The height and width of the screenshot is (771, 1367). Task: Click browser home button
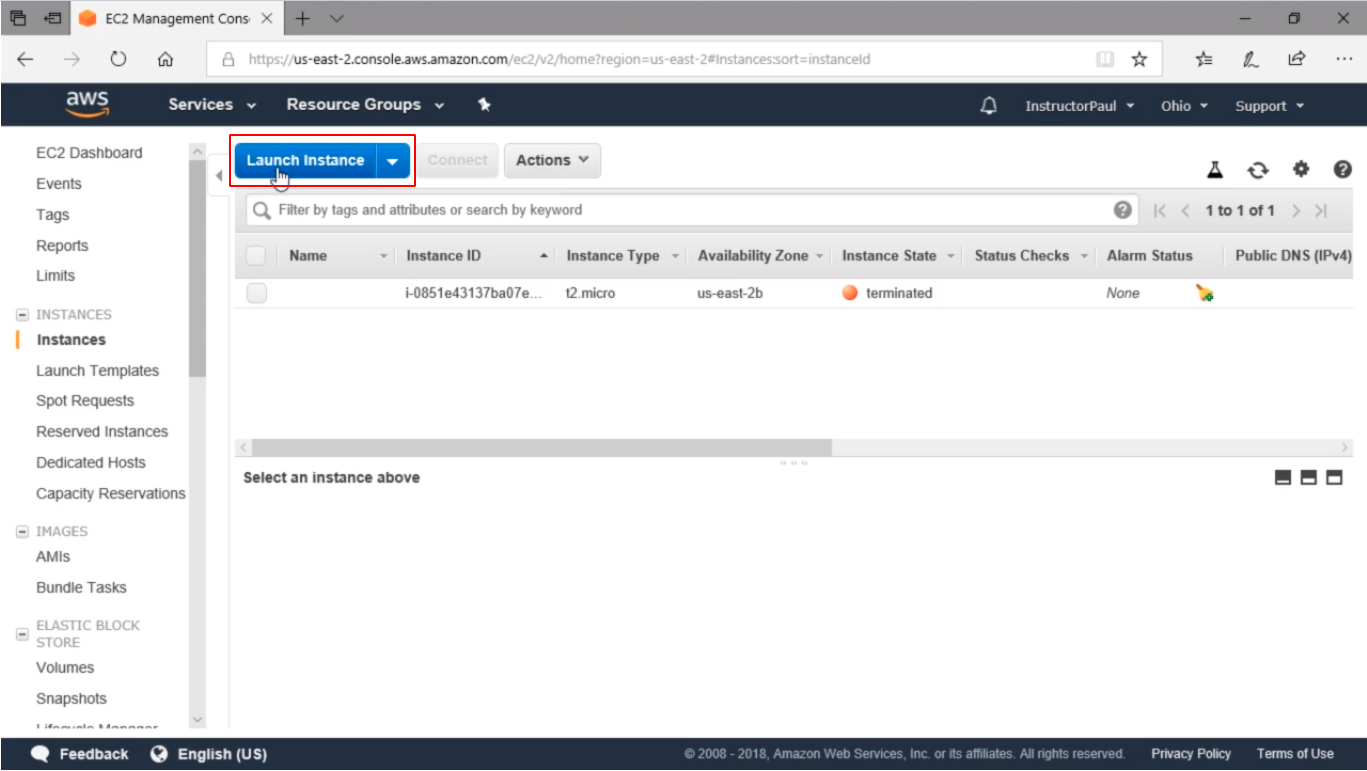pyautogui.click(x=166, y=59)
